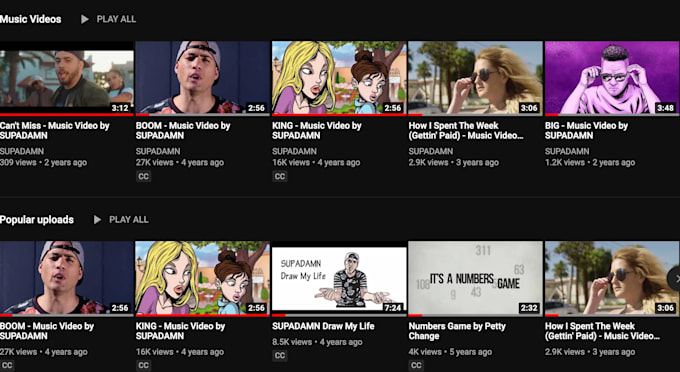Open BOOM thumbnail in Music Videos row
The width and height of the screenshot is (680, 372).
tap(203, 78)
